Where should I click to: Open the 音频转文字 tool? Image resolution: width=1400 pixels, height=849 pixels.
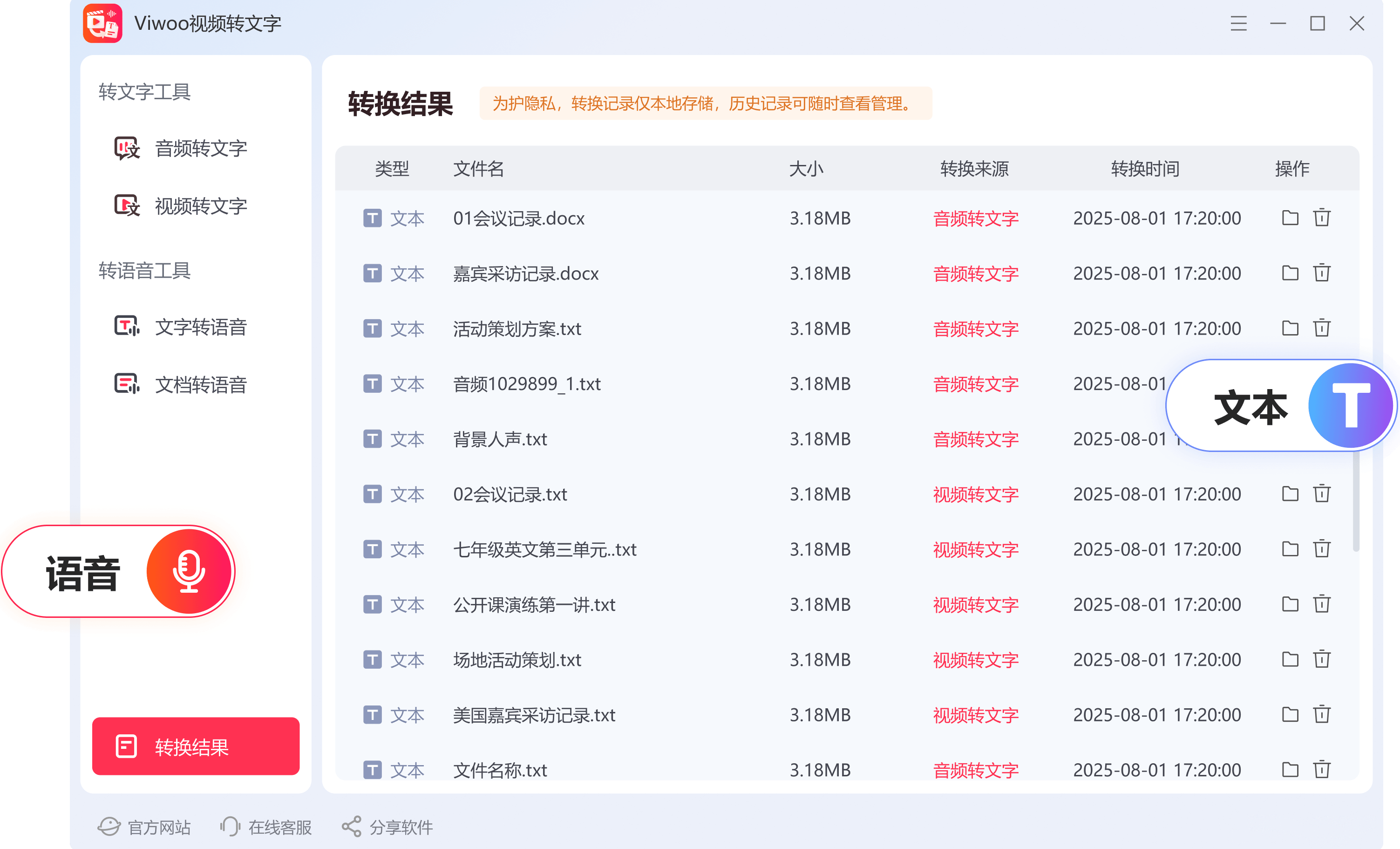[181, 149]
